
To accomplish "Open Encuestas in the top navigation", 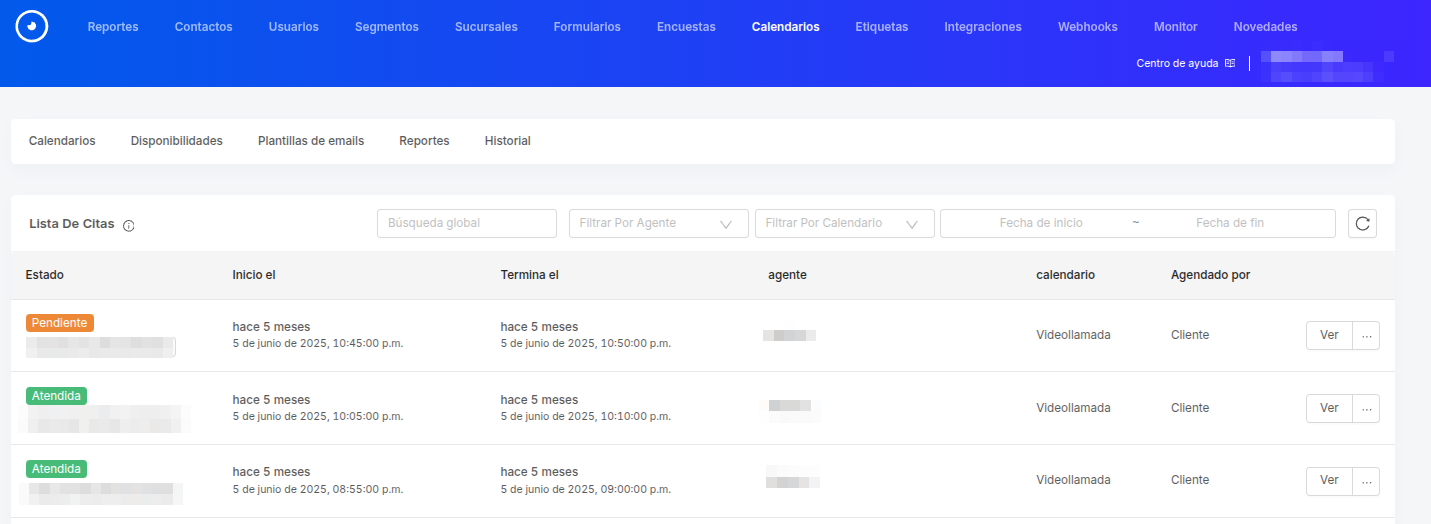I will click(686, 27).
